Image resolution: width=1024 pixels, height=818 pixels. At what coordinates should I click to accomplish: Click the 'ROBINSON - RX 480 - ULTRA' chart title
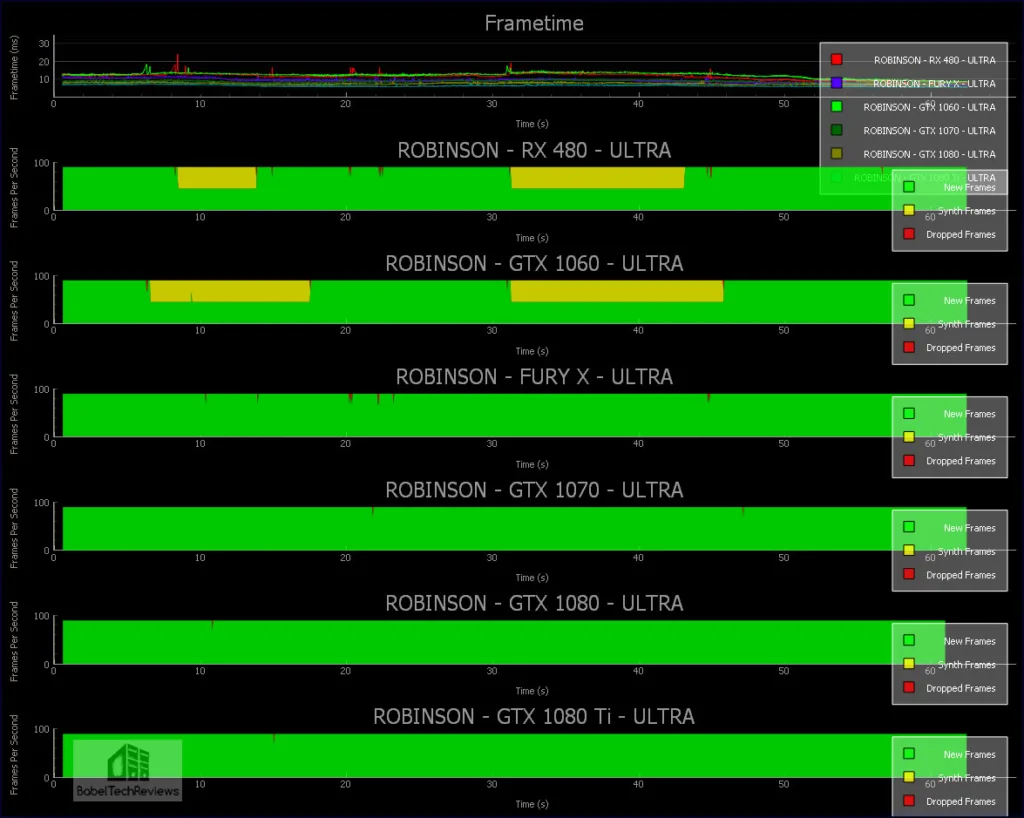[x=534, y=150]
